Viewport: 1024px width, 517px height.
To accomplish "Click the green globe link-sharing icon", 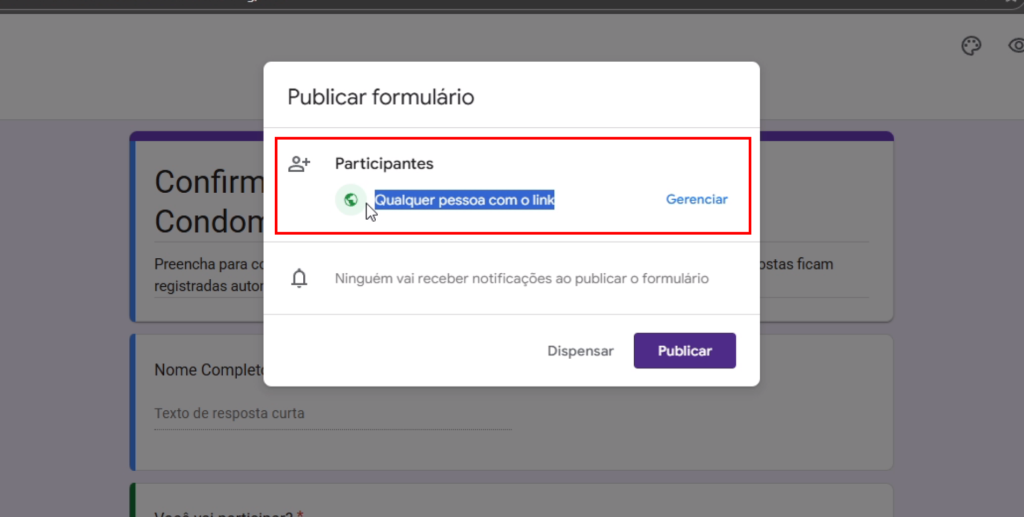I will click(350, 200).
